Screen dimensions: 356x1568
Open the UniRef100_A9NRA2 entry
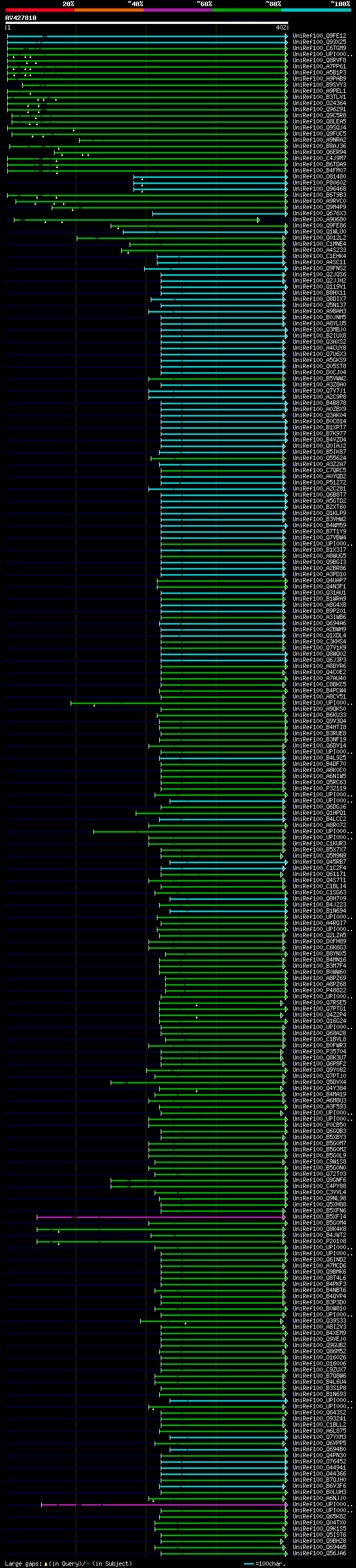click(x=319, y=140)
